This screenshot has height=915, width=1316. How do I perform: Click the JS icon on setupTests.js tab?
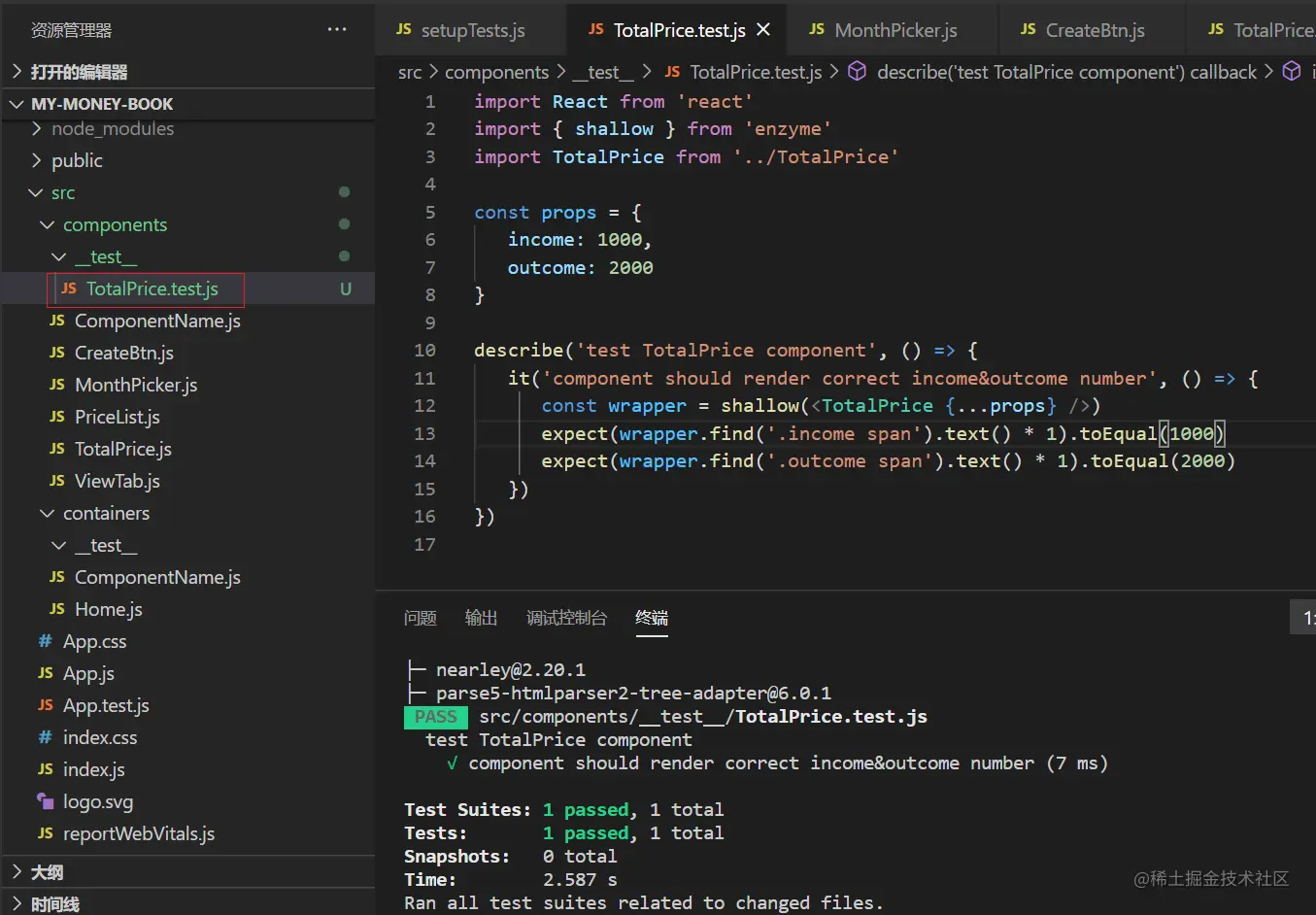pos(404,30)
